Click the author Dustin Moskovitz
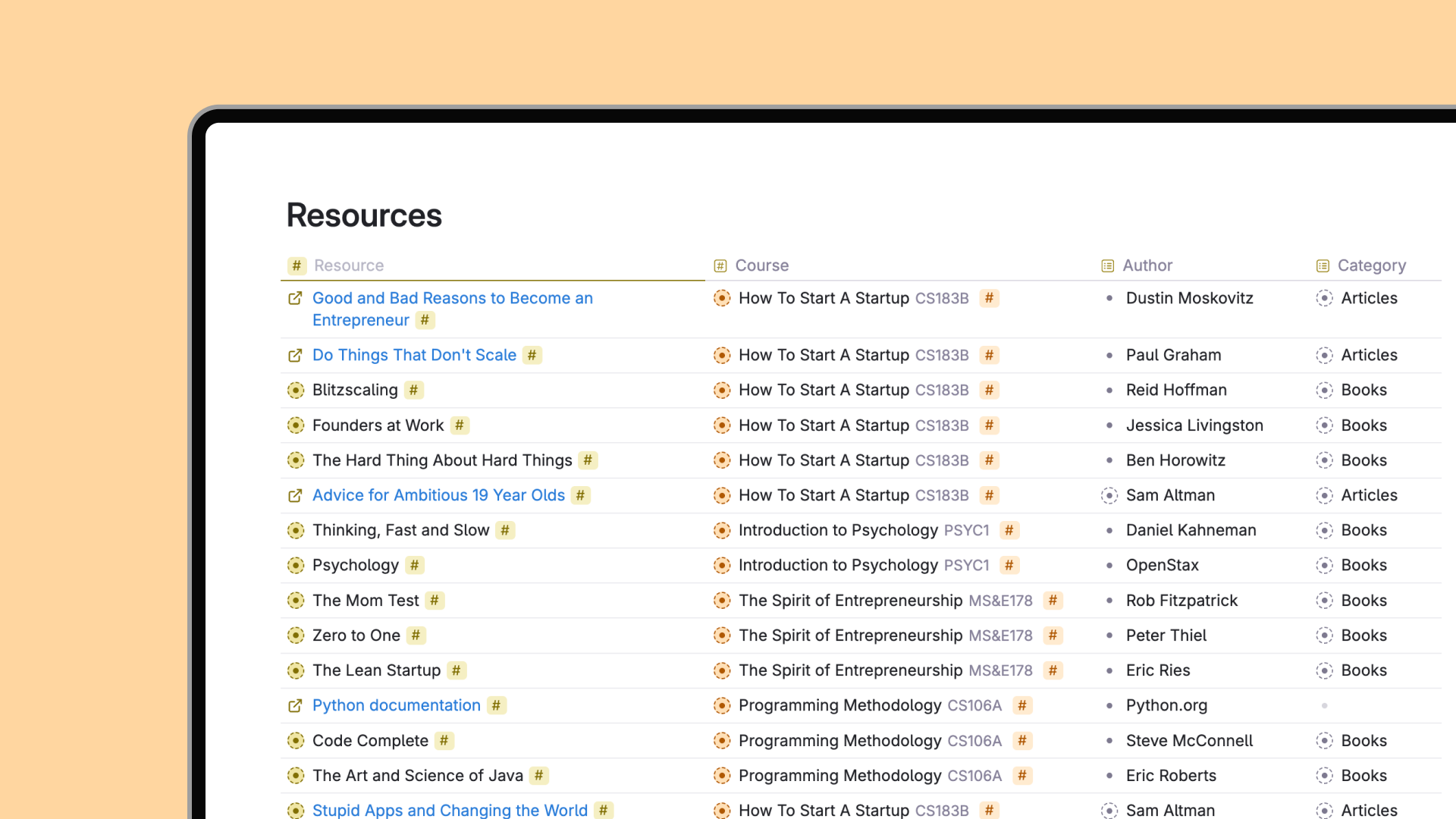This screenshot has height=819, width=1456. [1189, 299]
